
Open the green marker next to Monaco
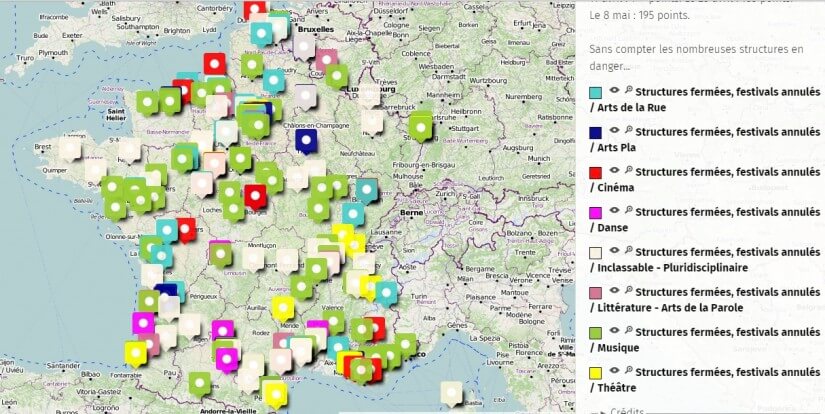click(406, 345)
